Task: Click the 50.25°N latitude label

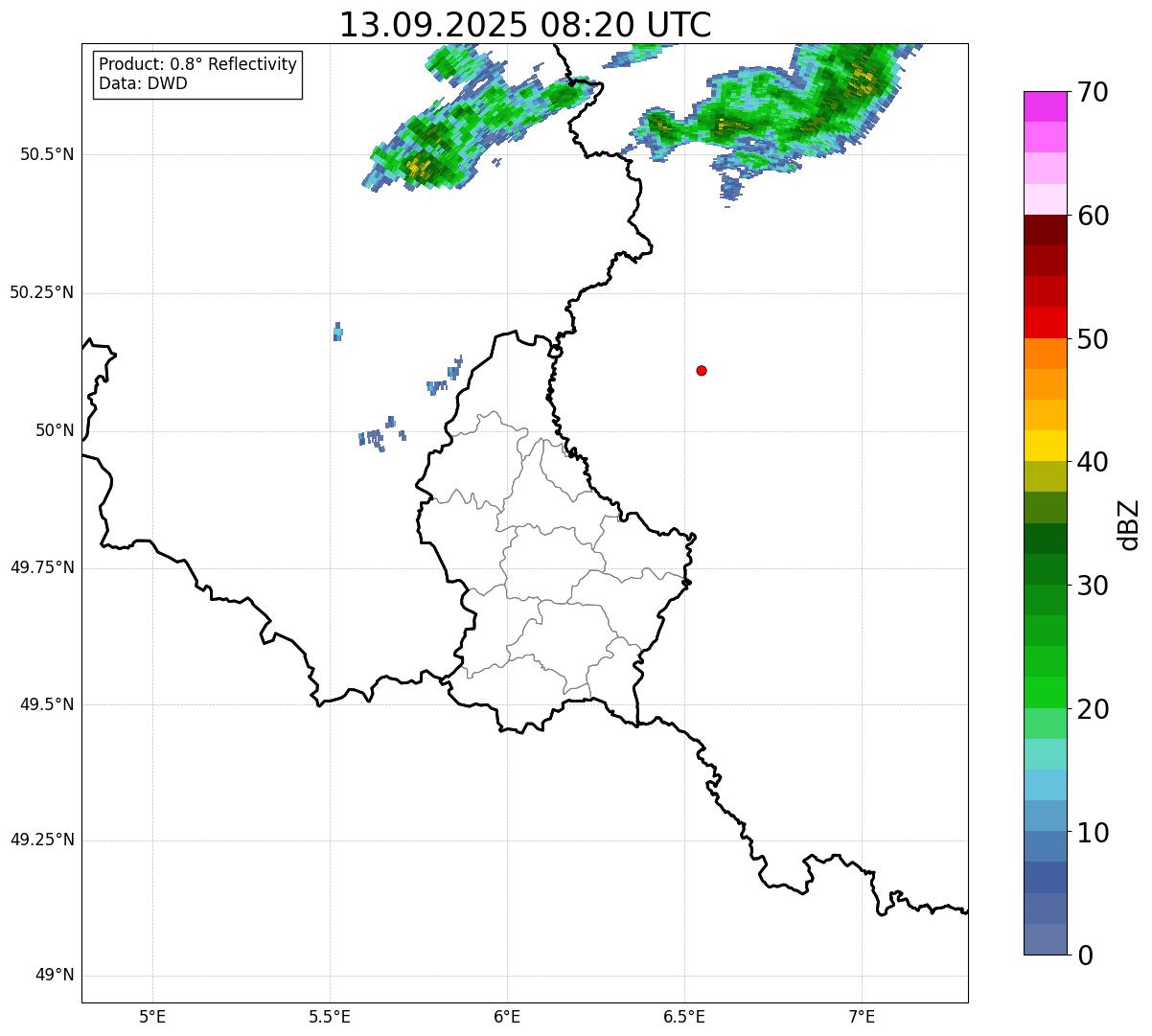Action: (x=41, y=292)
